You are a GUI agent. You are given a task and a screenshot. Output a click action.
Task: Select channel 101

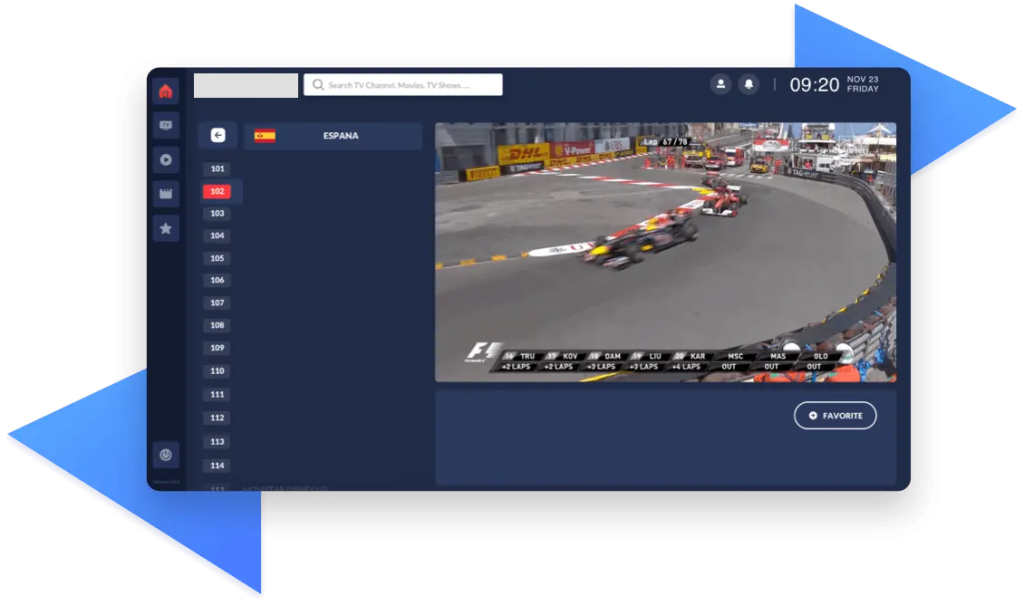tap(218, 169)
